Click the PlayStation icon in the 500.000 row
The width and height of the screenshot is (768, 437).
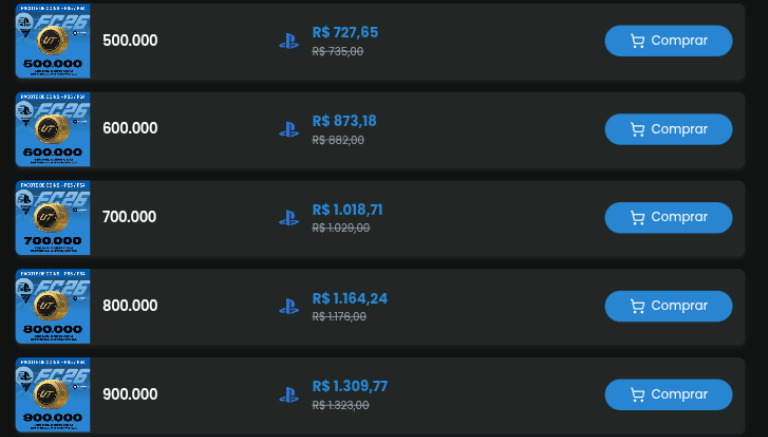tap(289, 41)
